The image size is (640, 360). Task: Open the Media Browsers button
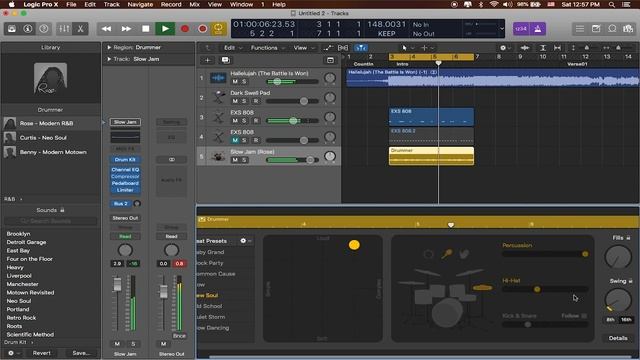coord(628,29)
